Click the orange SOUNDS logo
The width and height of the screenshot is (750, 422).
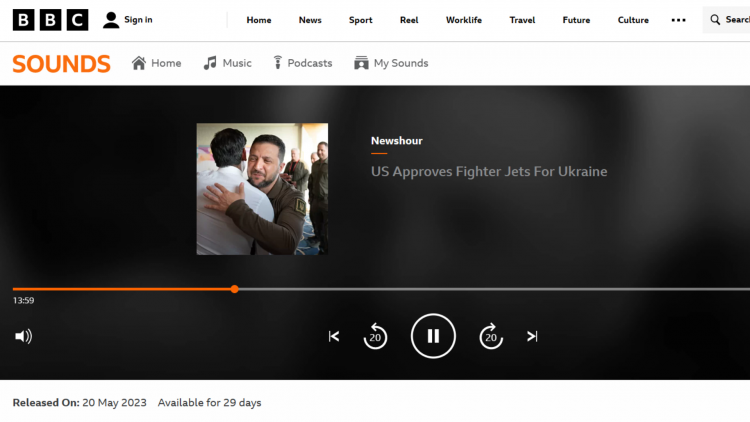(61, 64)
